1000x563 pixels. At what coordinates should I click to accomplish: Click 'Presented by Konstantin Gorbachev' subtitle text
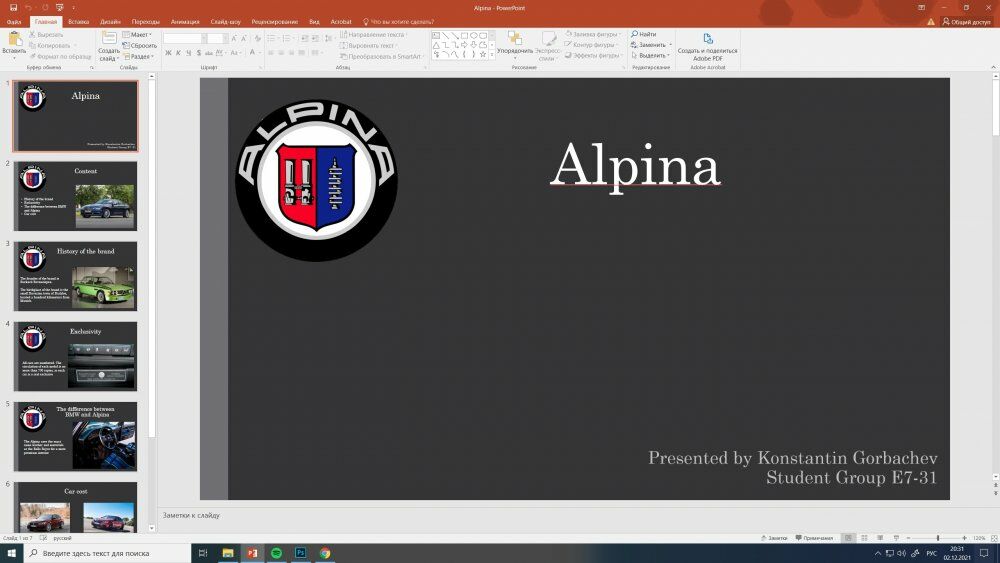(x=793, y=458)
